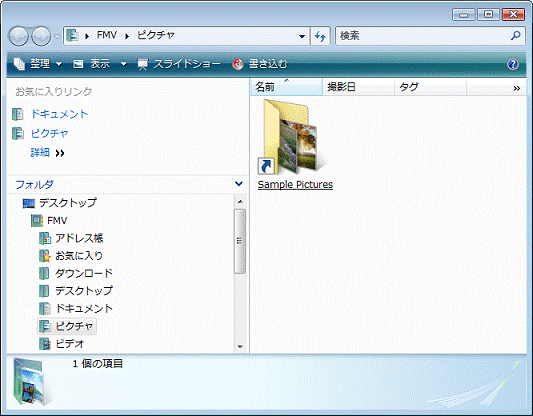Screen dimensions: 533x416
Task: Click the pictures folder icon in details pane
Action: click(x=31, y=382)
